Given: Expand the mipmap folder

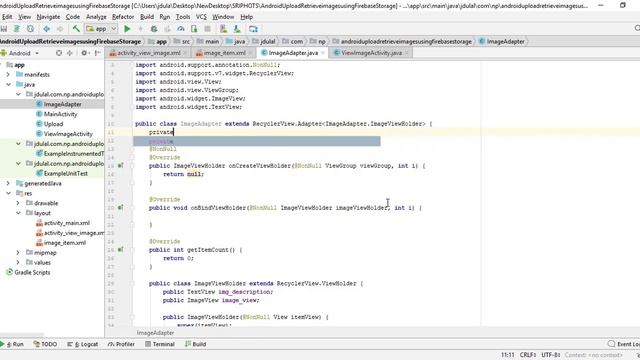Looking at the screenshot, I should tap(18, 253).
